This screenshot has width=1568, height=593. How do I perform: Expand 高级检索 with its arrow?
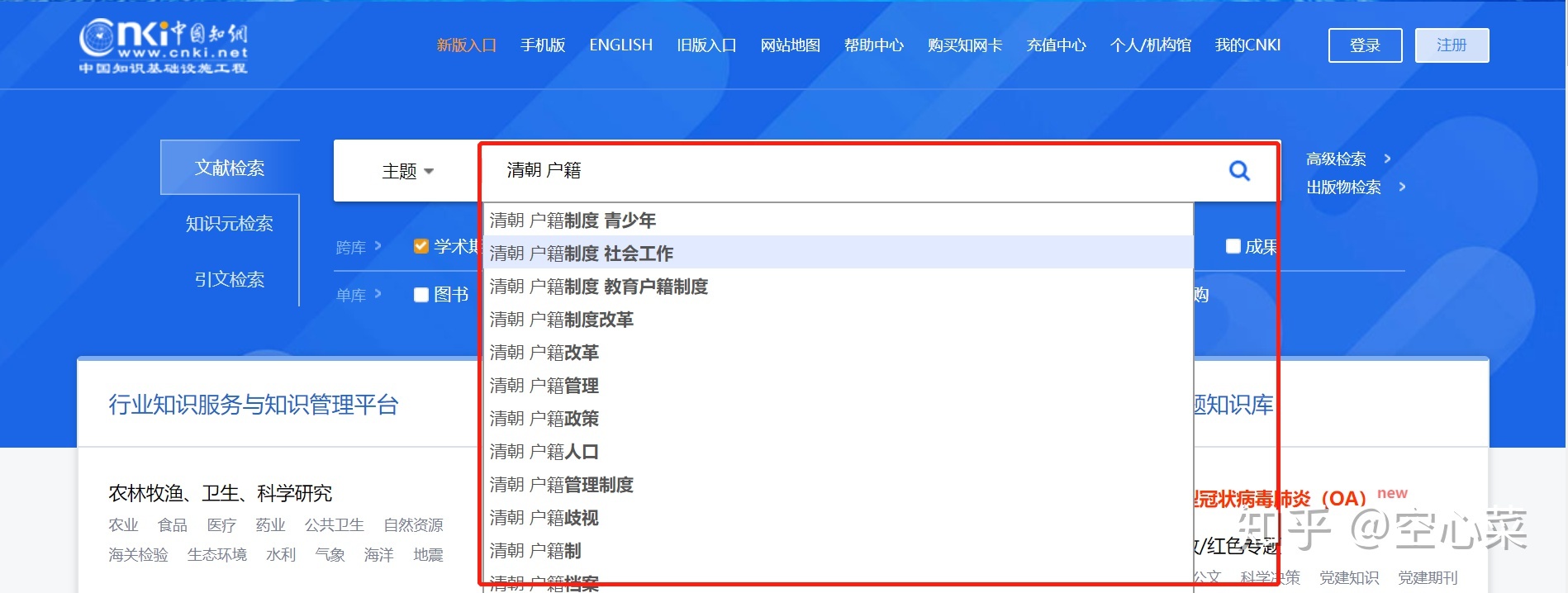click(1388, 159)
